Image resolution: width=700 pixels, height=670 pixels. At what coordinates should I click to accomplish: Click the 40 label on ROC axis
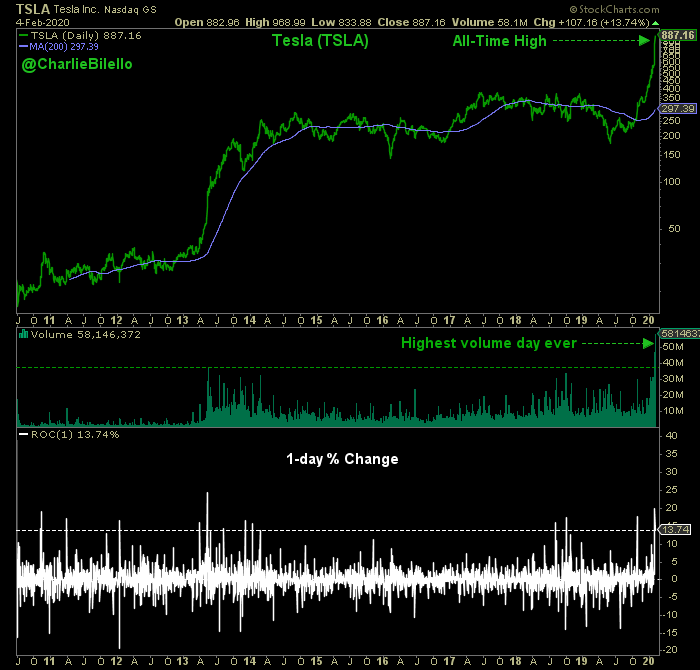(x=671, y=436)
